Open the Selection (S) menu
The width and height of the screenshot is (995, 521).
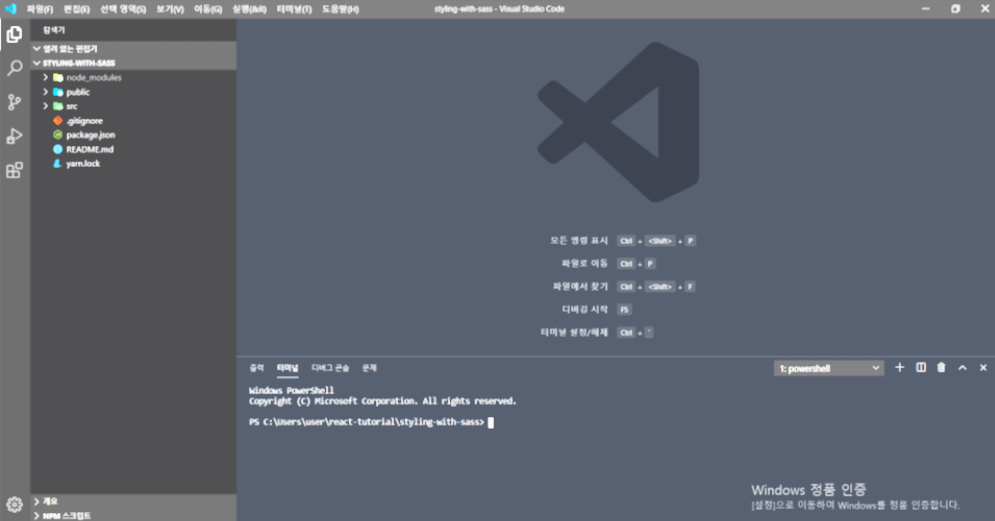coord(122,9)
